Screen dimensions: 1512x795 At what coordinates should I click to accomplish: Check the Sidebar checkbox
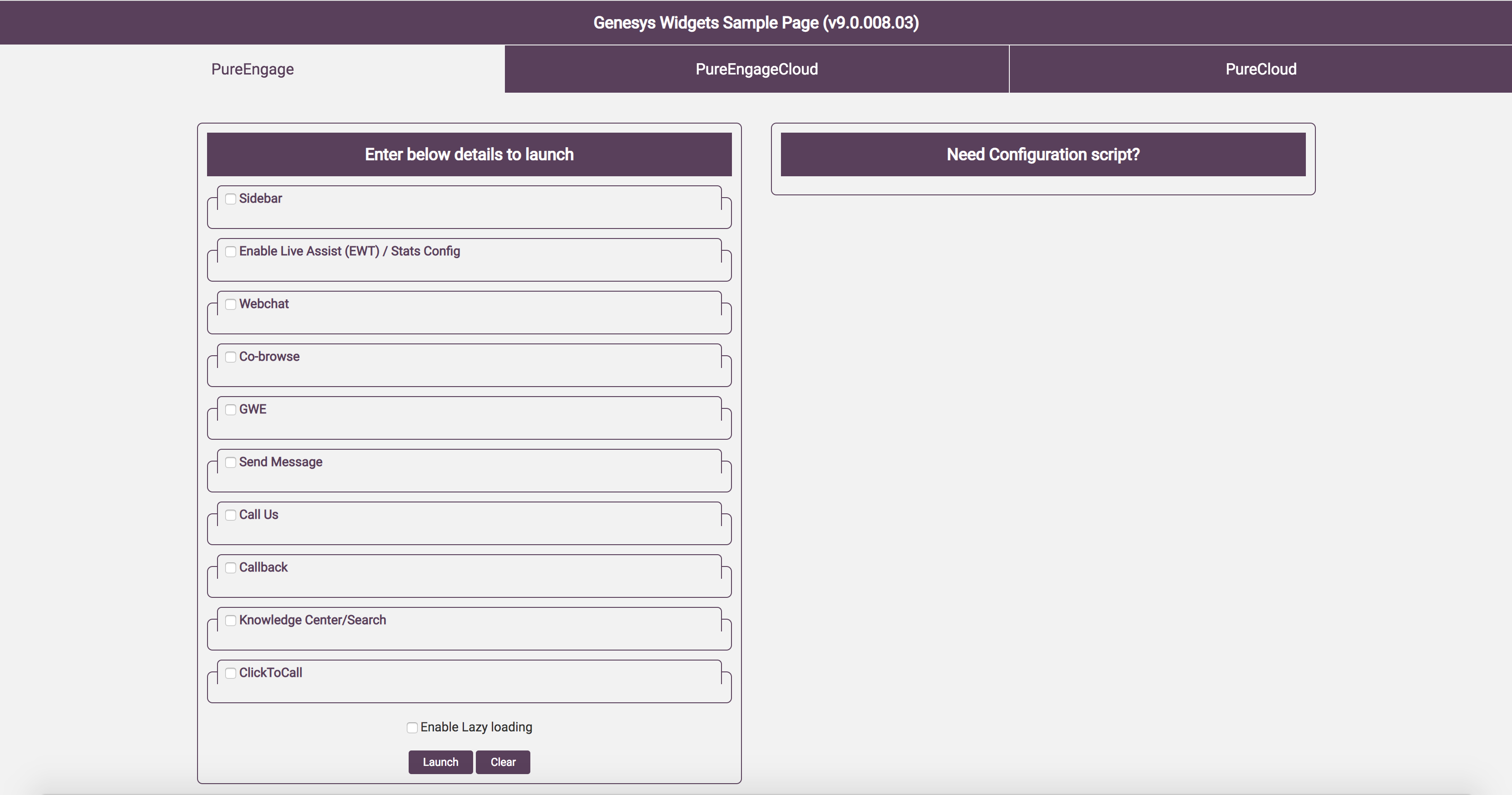coord(231,199)
